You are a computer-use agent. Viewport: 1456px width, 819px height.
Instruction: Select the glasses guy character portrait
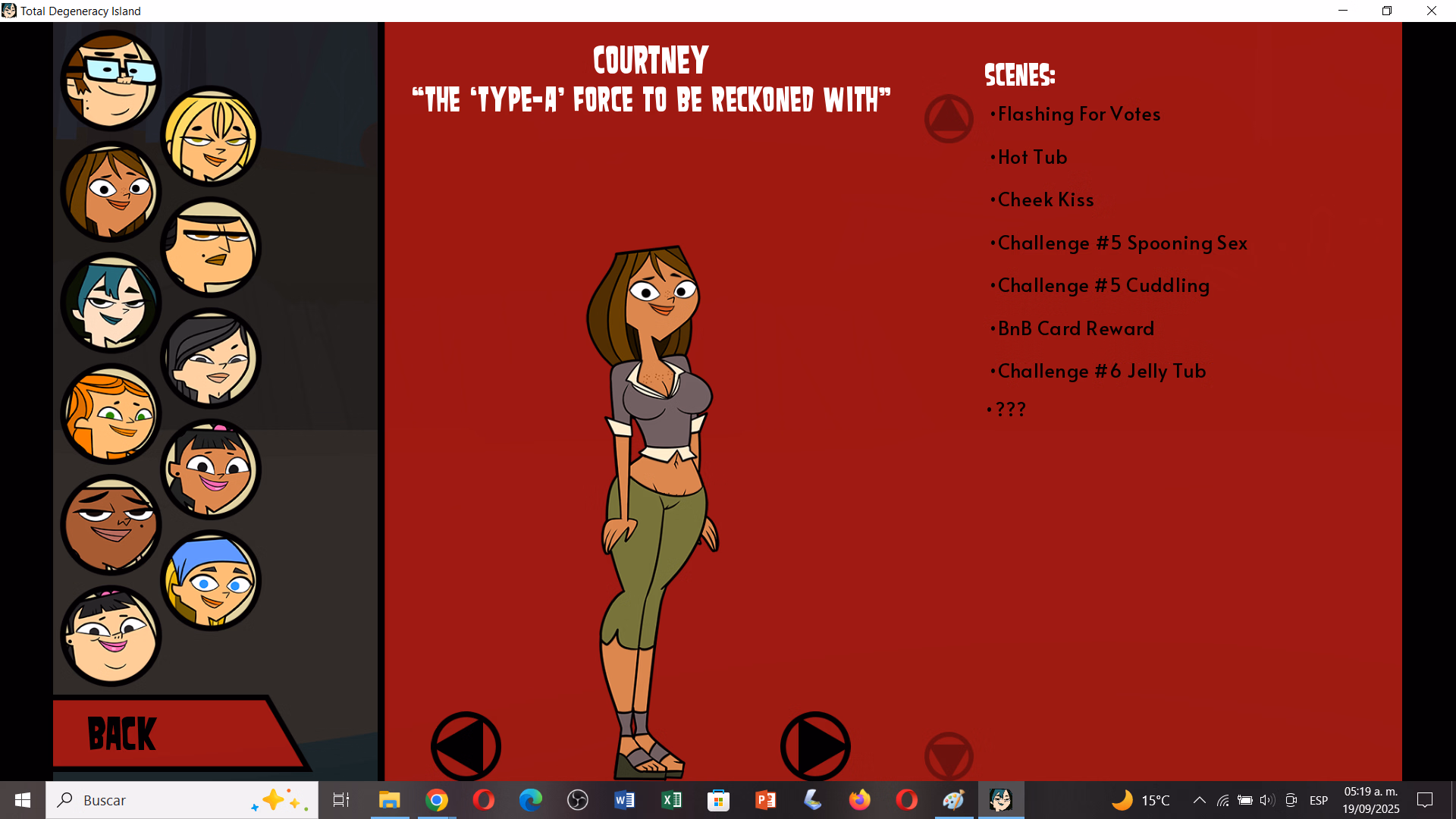pos(111,80)
